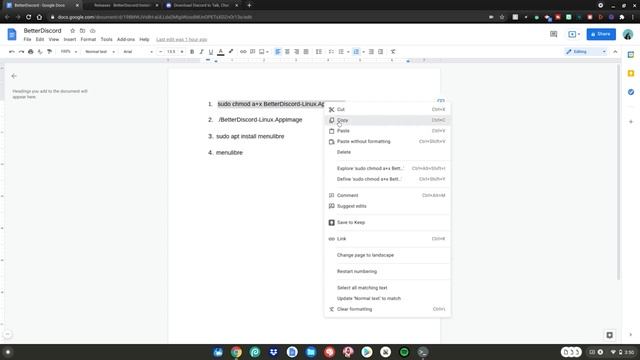Click the Docs home icon
Viewport: 640px width, 360px height.
[12, 35]
